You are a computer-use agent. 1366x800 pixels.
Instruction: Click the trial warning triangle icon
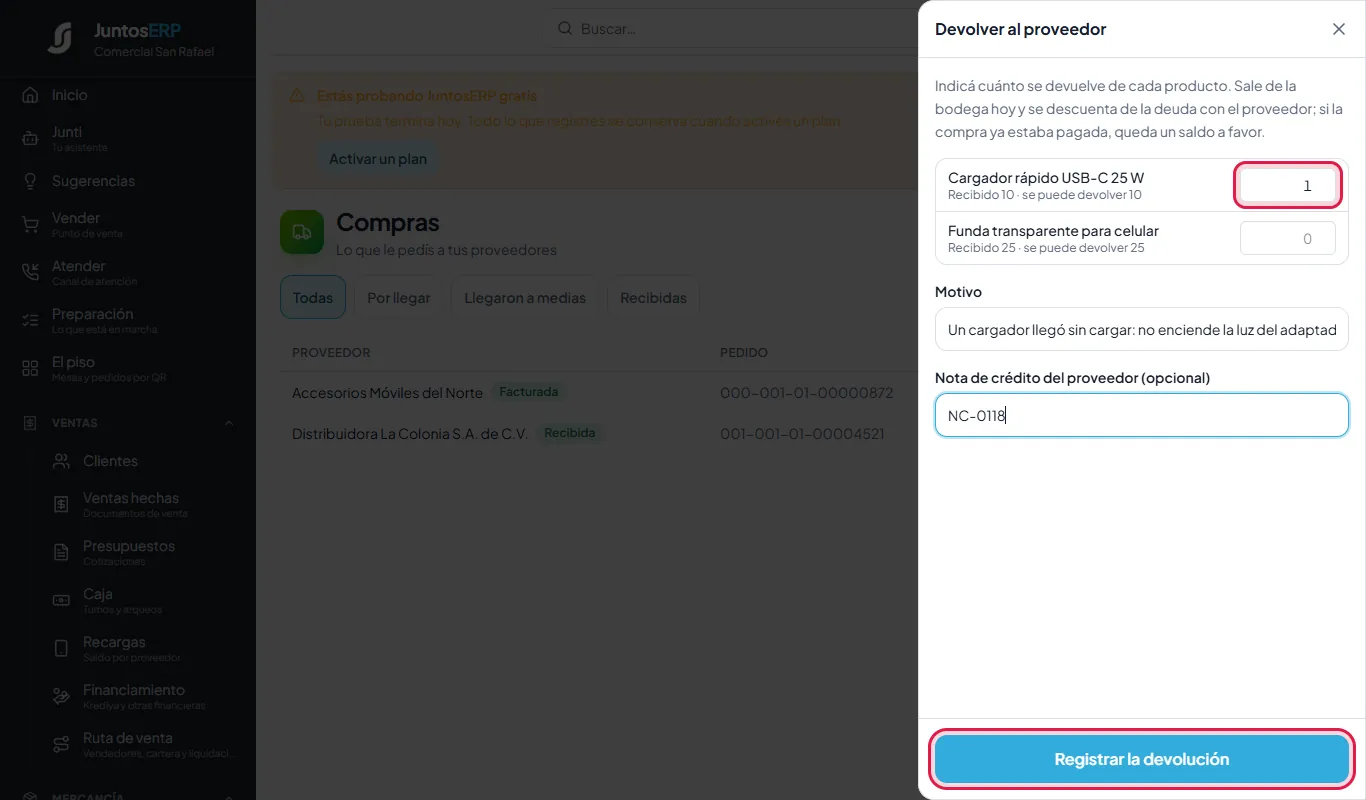(x=297, y=96)
